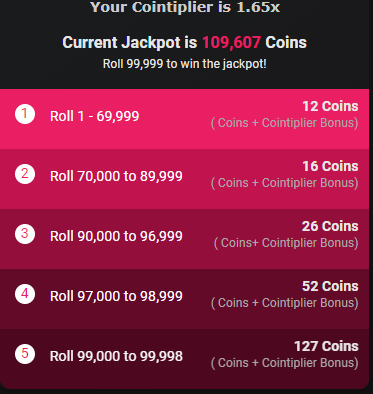Select the Roll 1 - 69,999 row text

tap(95, 116)
